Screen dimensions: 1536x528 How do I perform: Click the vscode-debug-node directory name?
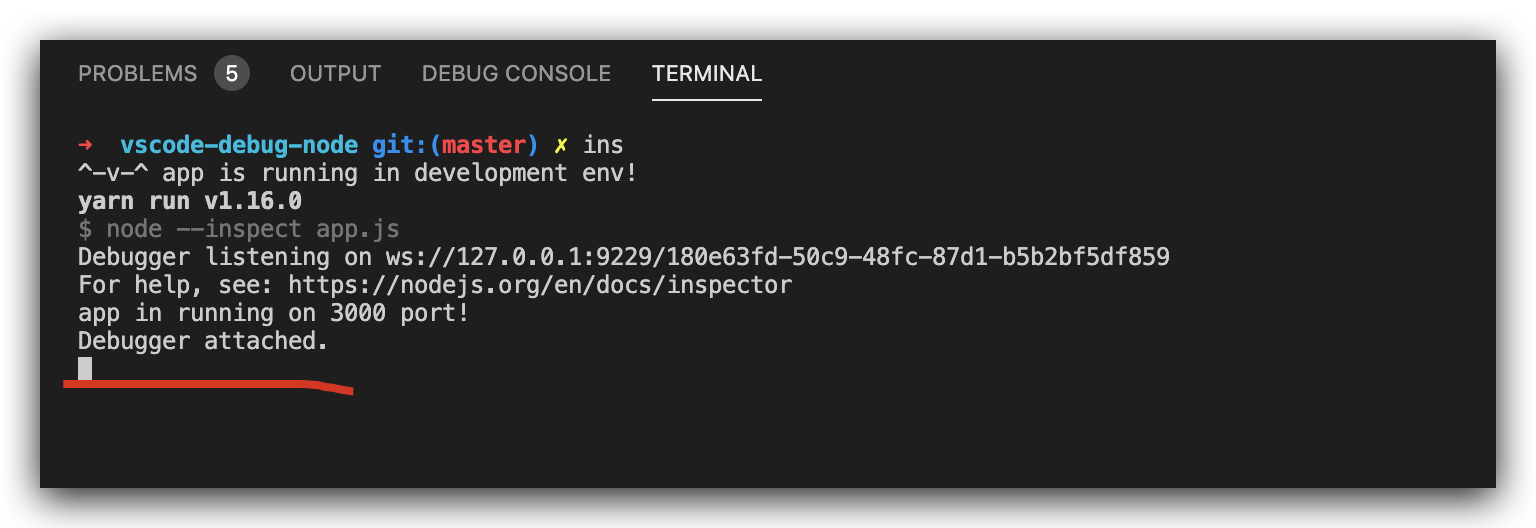239,145
